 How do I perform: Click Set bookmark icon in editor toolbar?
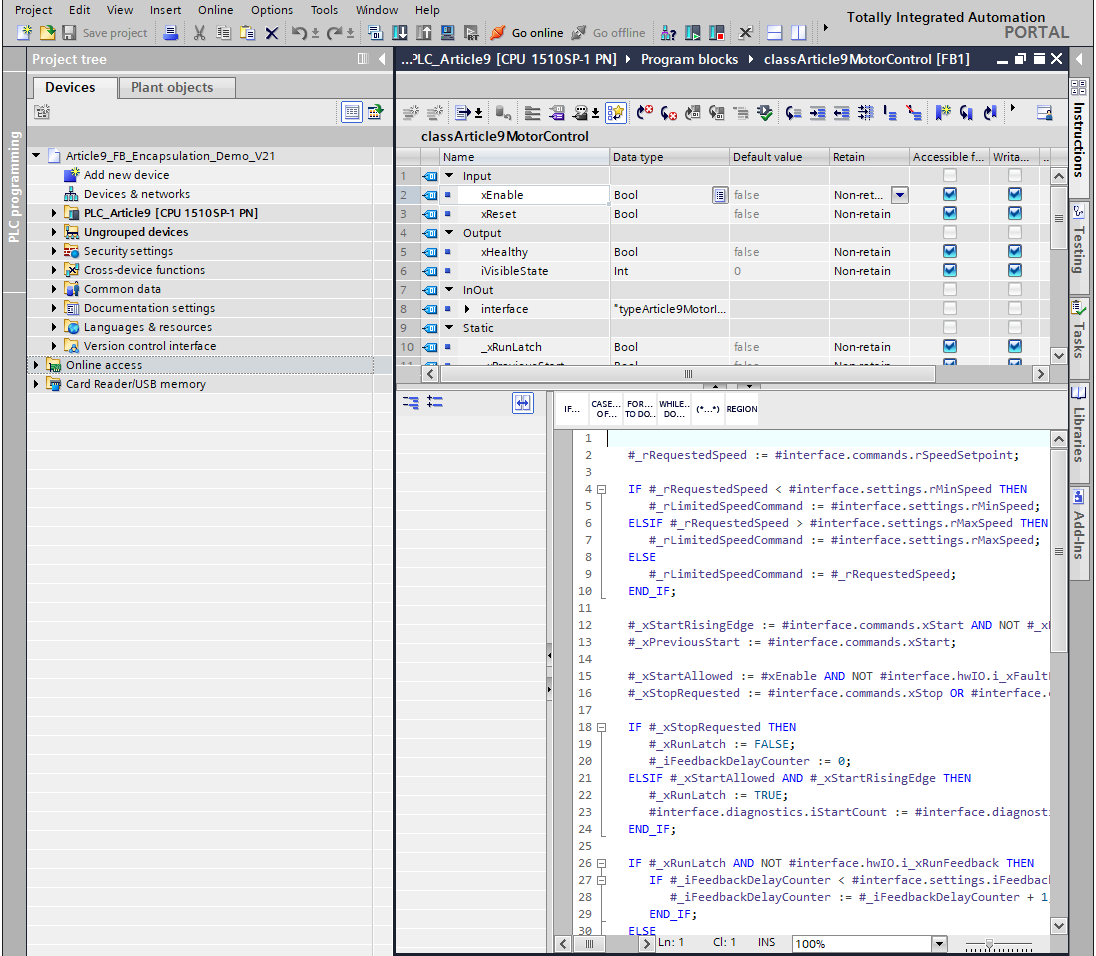943,112
